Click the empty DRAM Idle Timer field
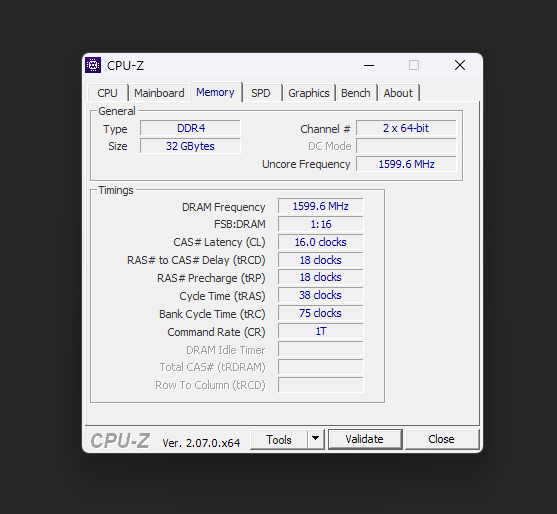The height and width of the screenshot is (514, 557). pyautogui.click(x=321, y=349)
